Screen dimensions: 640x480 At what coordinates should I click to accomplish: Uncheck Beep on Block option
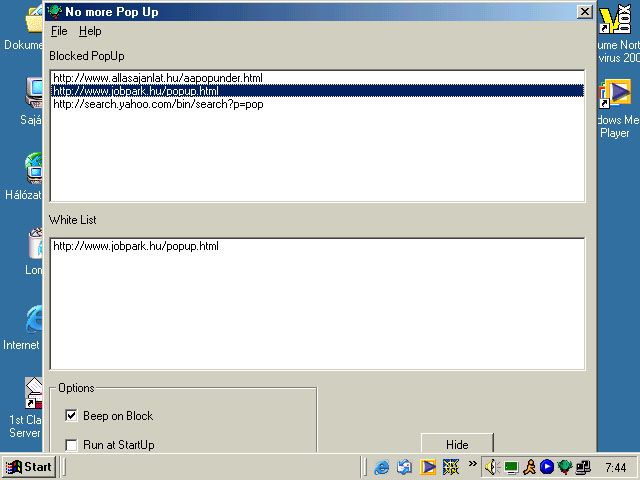click(71, 416)
